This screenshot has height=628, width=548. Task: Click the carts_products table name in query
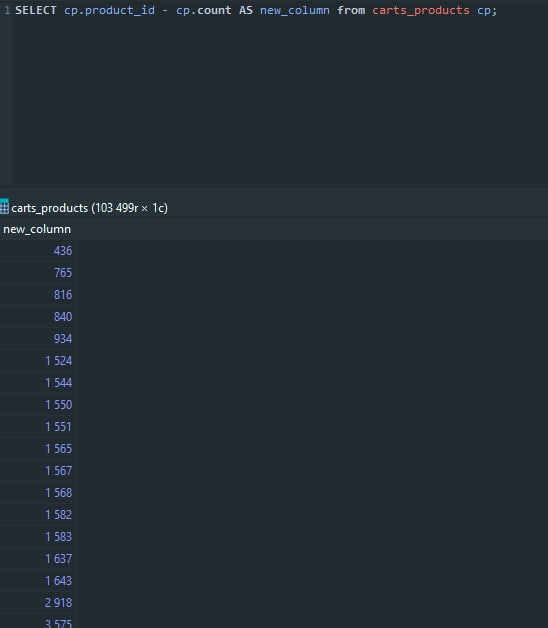click(421, 10)
